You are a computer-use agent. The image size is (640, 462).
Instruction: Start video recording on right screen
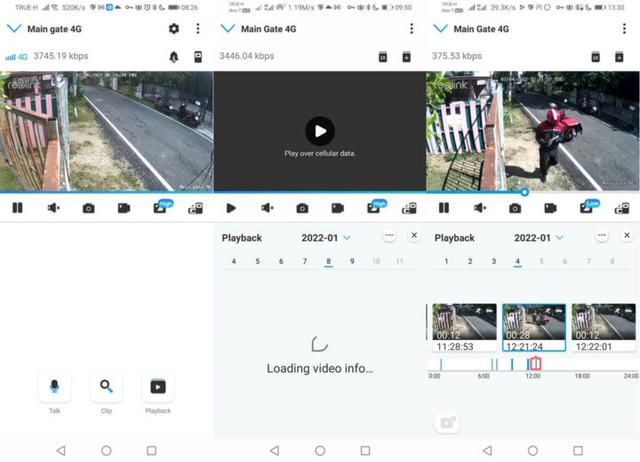tap(550, 208)
